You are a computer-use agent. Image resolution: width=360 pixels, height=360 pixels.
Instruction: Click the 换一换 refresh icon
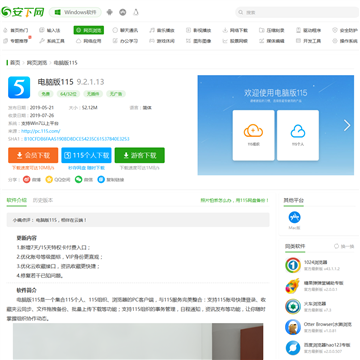pyautogui.click(x=337, y=246)
